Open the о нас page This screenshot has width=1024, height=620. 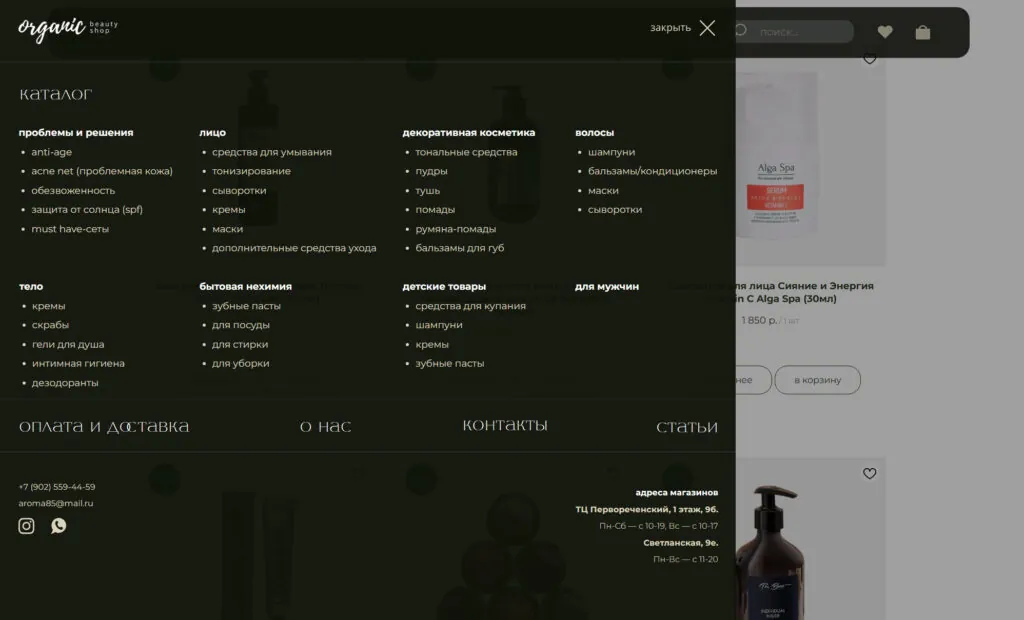[x=325, y=427]
